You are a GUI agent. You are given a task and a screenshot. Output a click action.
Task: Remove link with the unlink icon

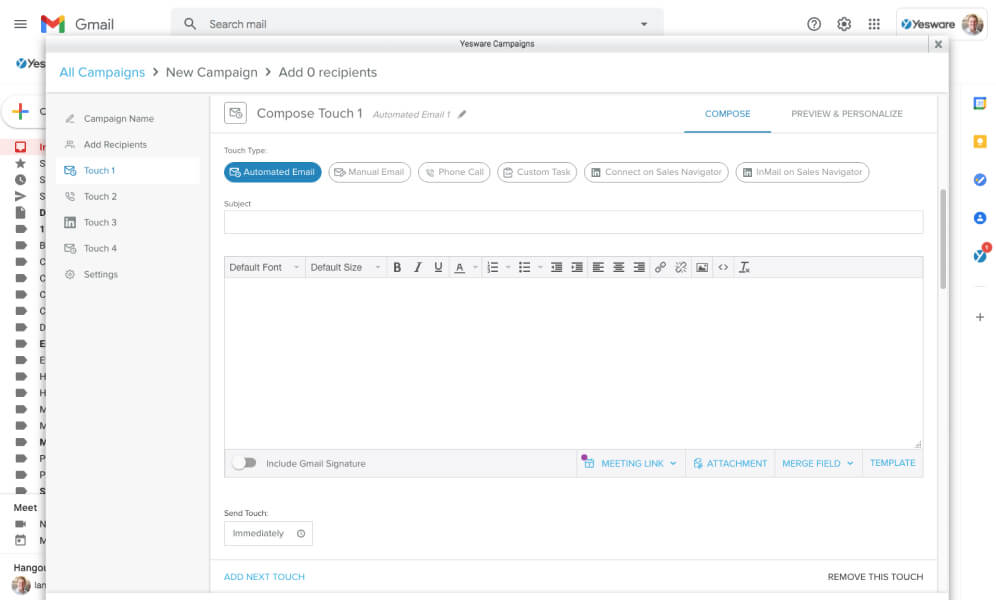click(681, 267)
